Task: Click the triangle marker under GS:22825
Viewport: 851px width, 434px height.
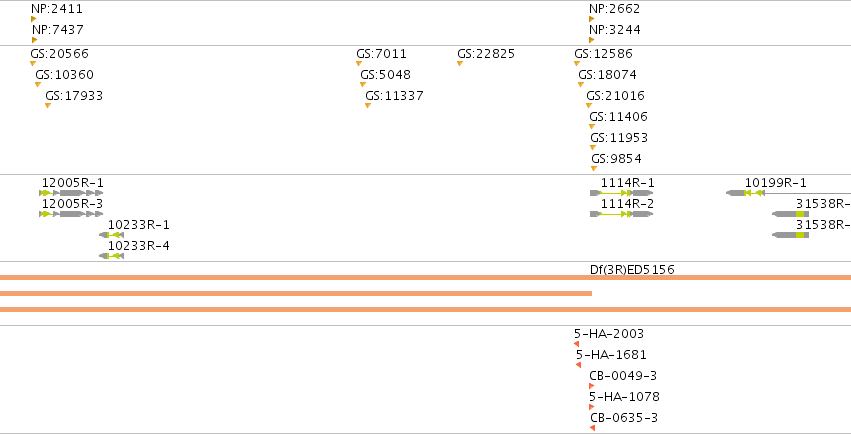Action: coord(460,63)
